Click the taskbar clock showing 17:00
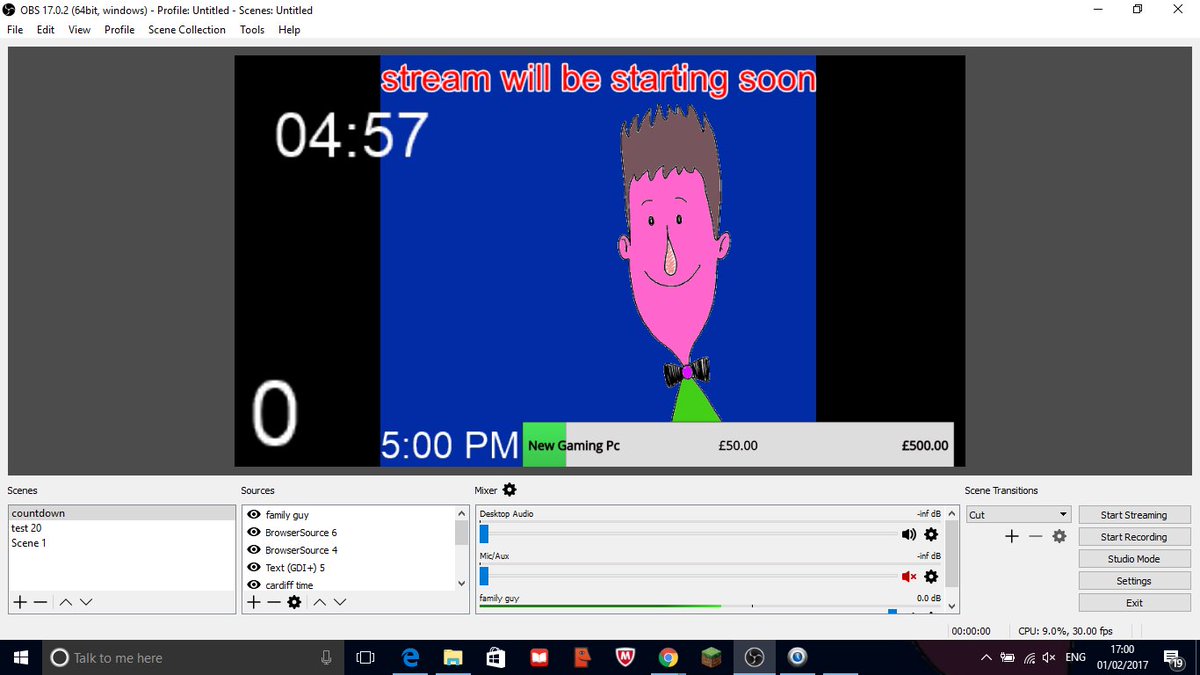The image size is (1200, 675). click(x=1122, y=657)
